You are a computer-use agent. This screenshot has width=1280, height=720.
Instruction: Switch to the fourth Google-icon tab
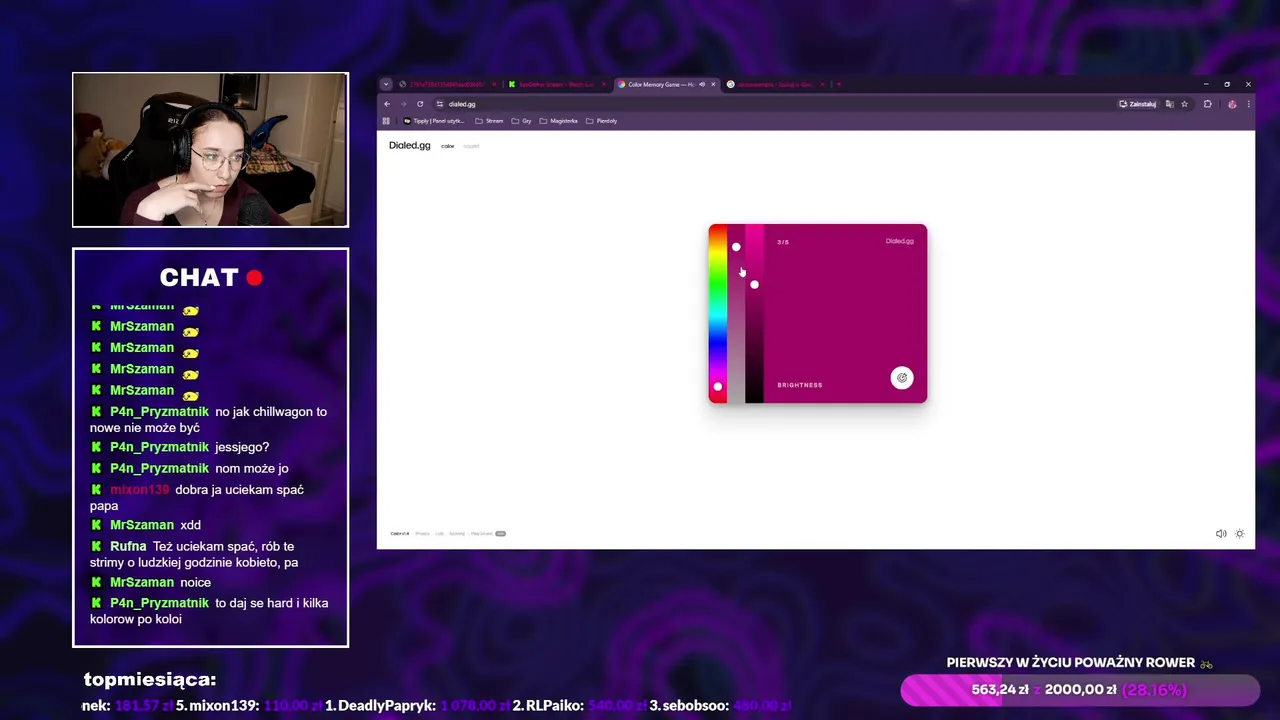[x=775, y=84]
